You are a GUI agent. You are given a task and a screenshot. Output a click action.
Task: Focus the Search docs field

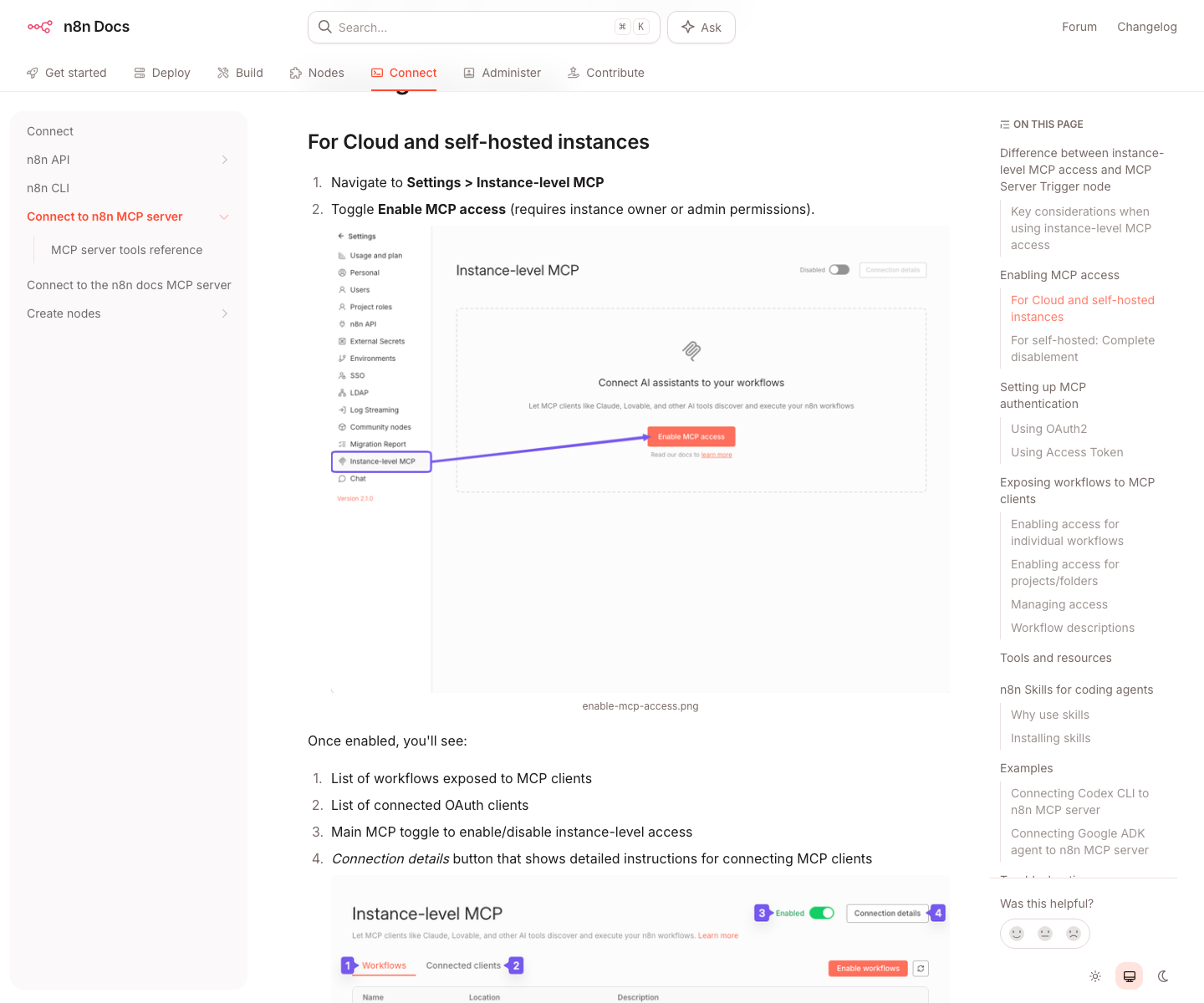pyautogui.click(x=484, y=28)
